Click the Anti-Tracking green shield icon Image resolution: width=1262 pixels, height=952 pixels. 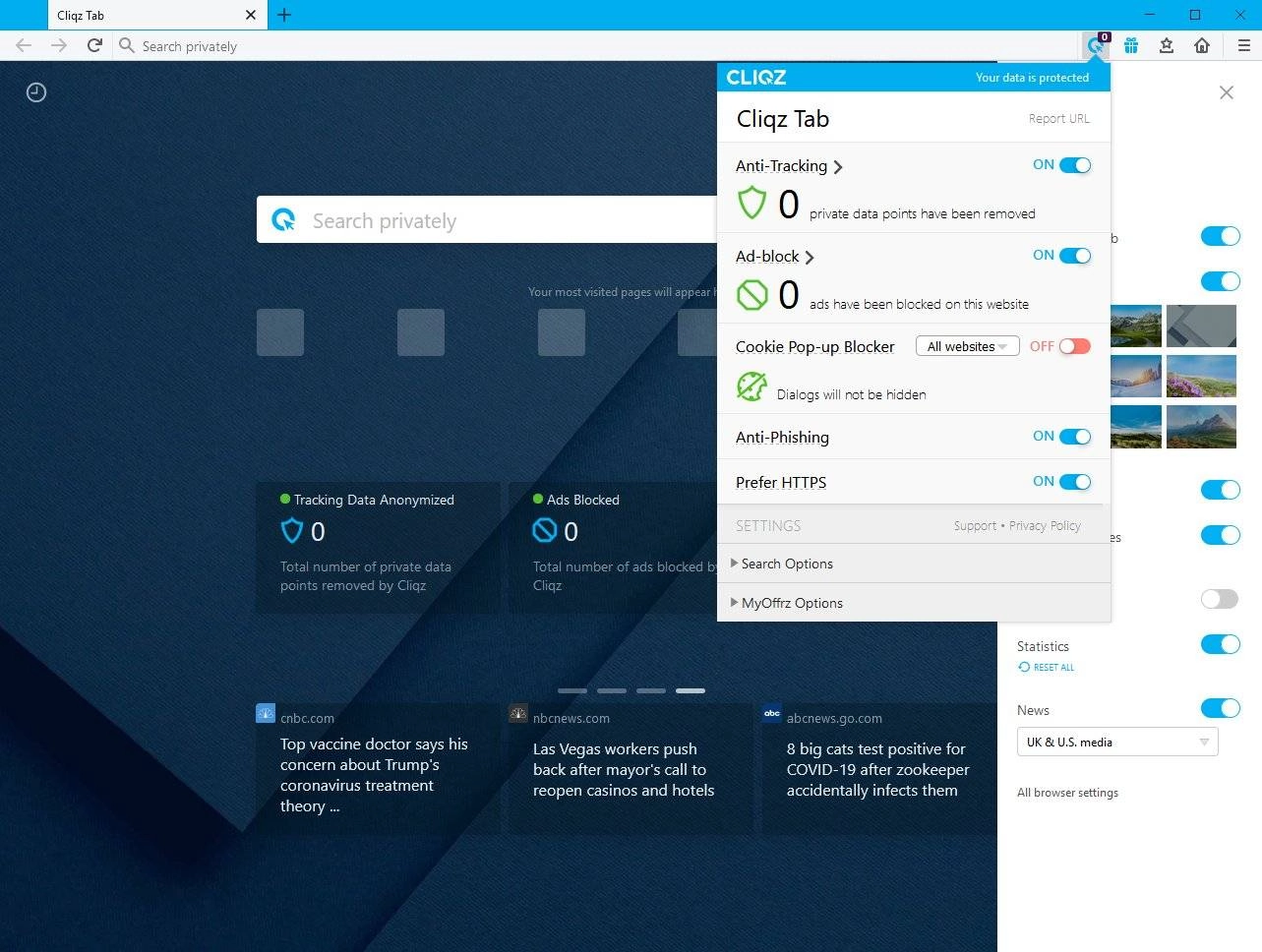(751, 203)
